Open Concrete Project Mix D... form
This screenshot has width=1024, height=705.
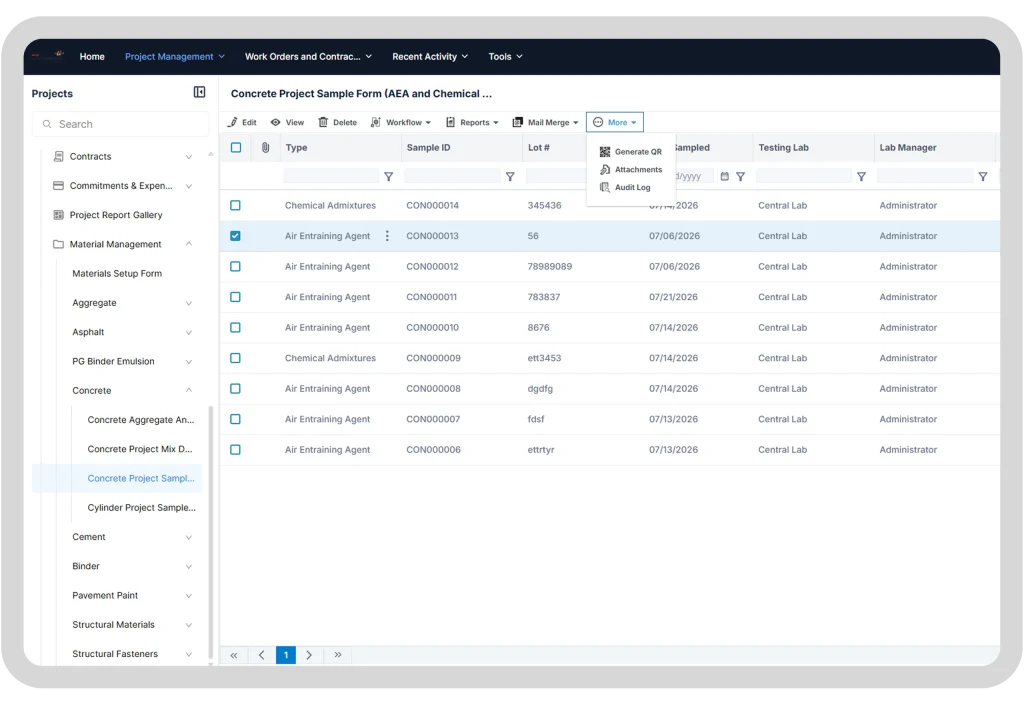pyautogui.click(x=140, y=449)
